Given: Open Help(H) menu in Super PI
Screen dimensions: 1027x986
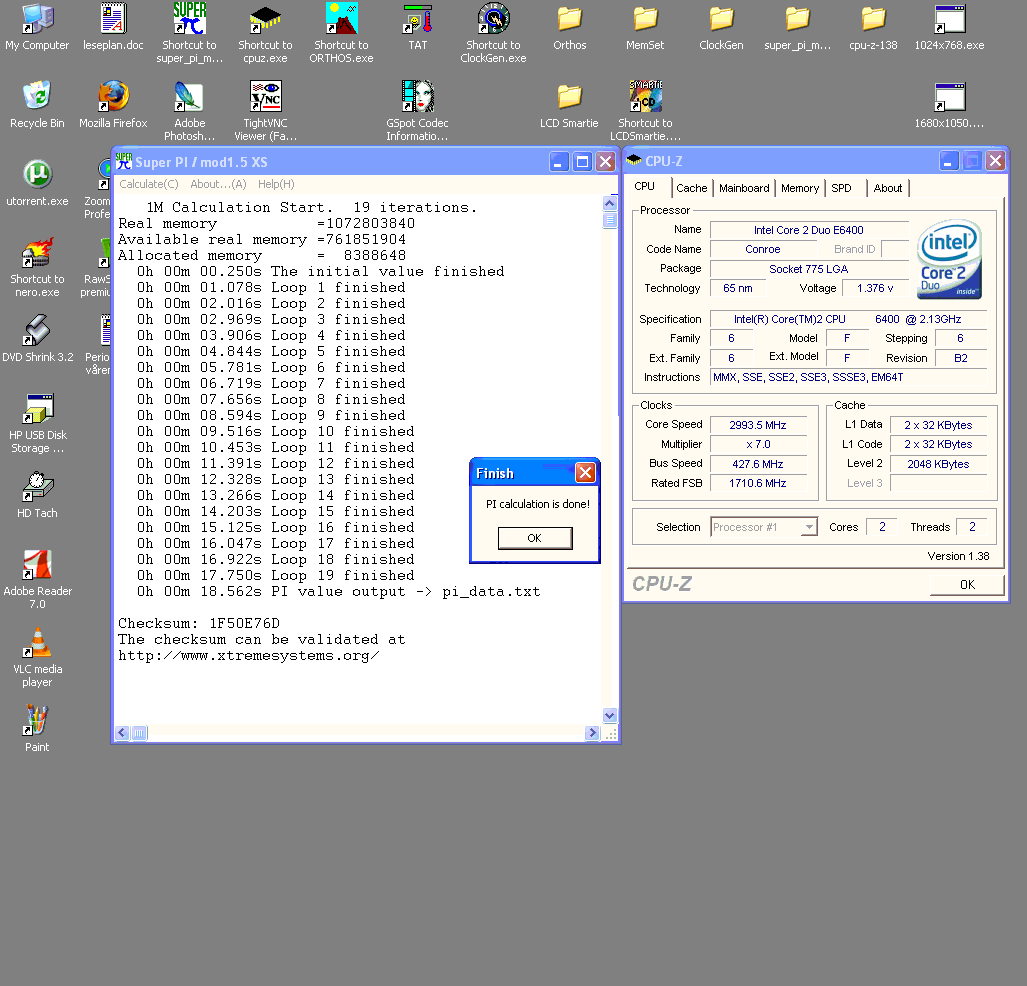Looking at the screenshot, I should (276, 184).
